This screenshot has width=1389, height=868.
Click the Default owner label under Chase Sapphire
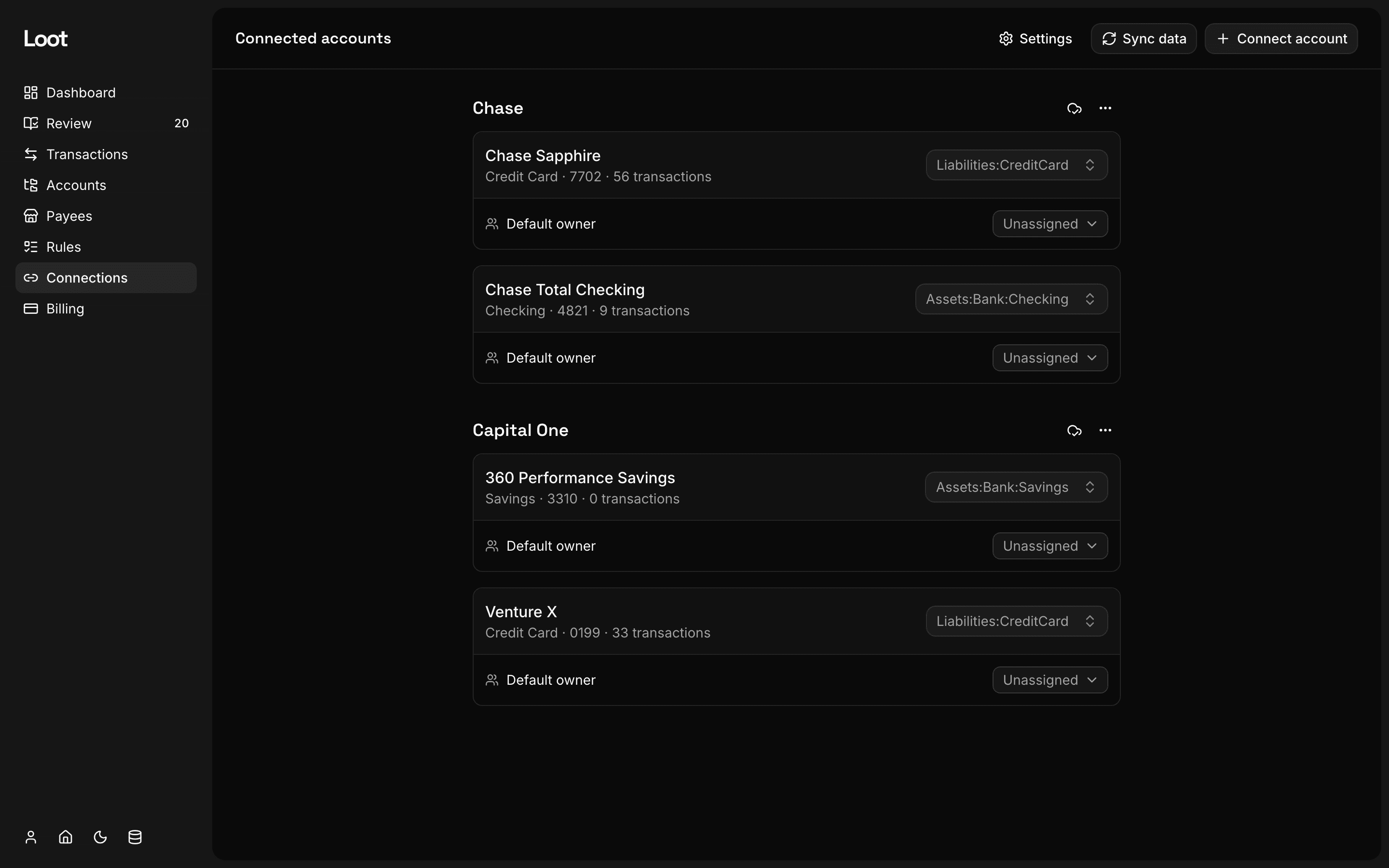(550, 224)
